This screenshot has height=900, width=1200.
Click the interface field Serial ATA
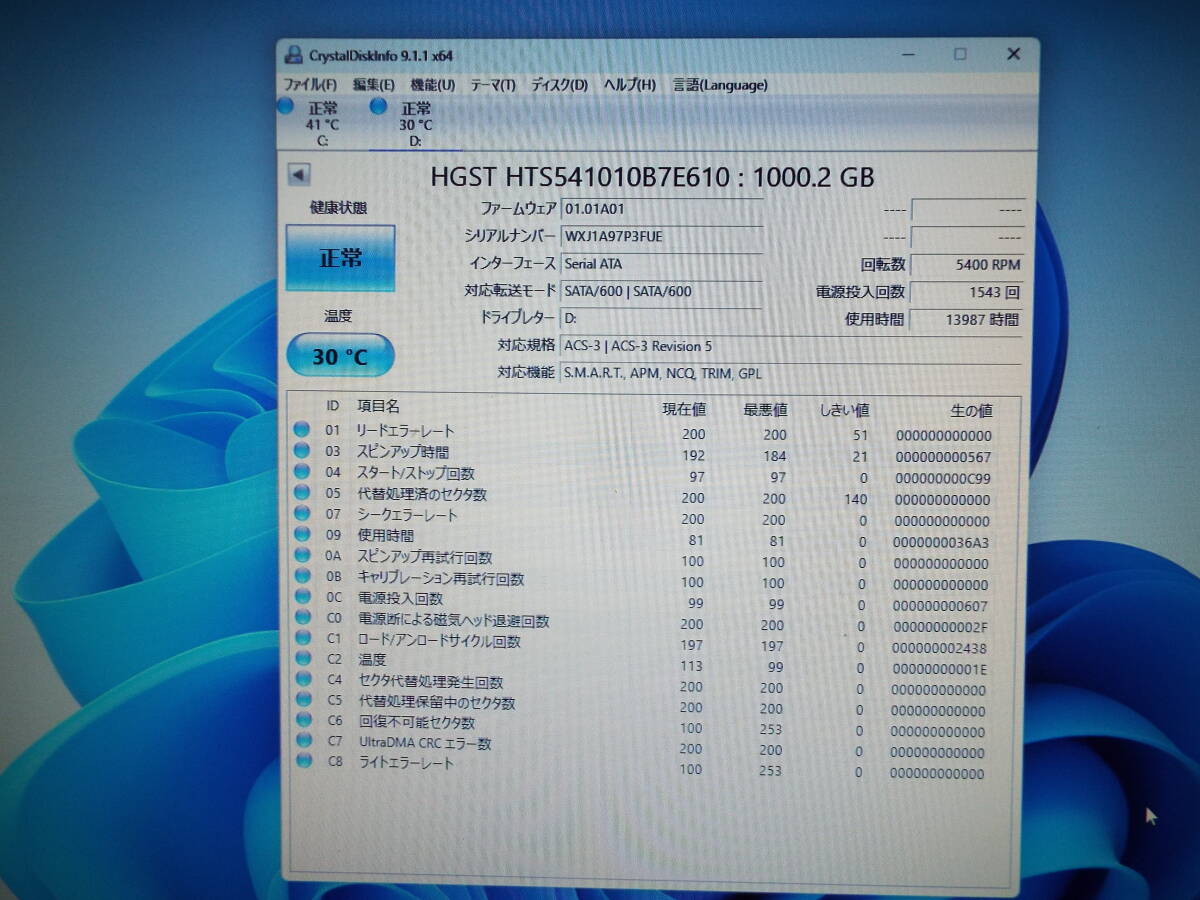(x=661, y=264)
